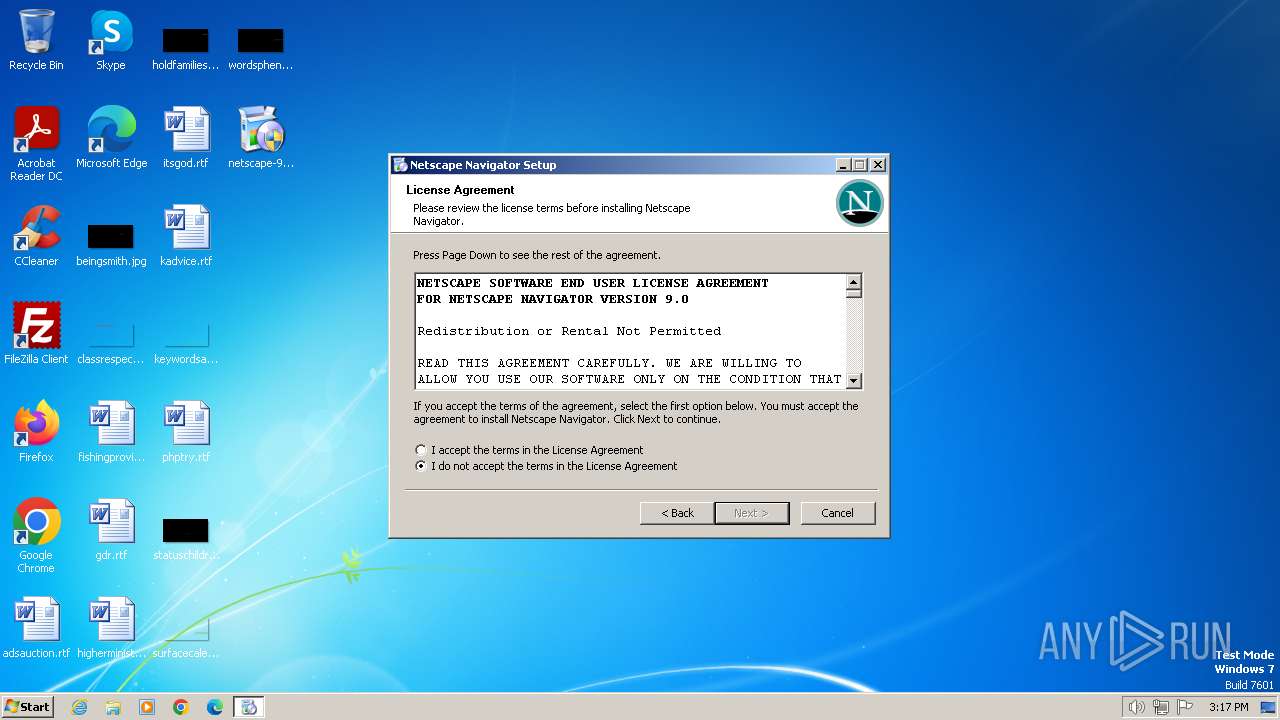
Task: Open the Firefox desktop shortcut
Action: [x=36, y=431]
